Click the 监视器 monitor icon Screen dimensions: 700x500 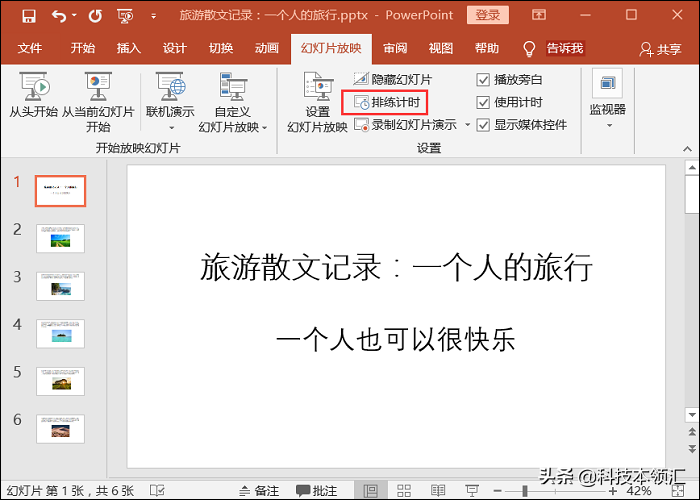click(607, 83)
